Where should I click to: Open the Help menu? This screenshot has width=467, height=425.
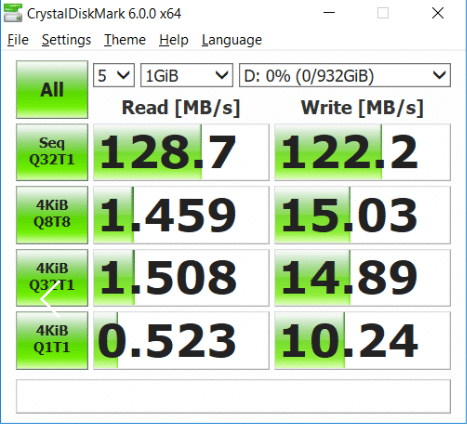pos(174,40)
